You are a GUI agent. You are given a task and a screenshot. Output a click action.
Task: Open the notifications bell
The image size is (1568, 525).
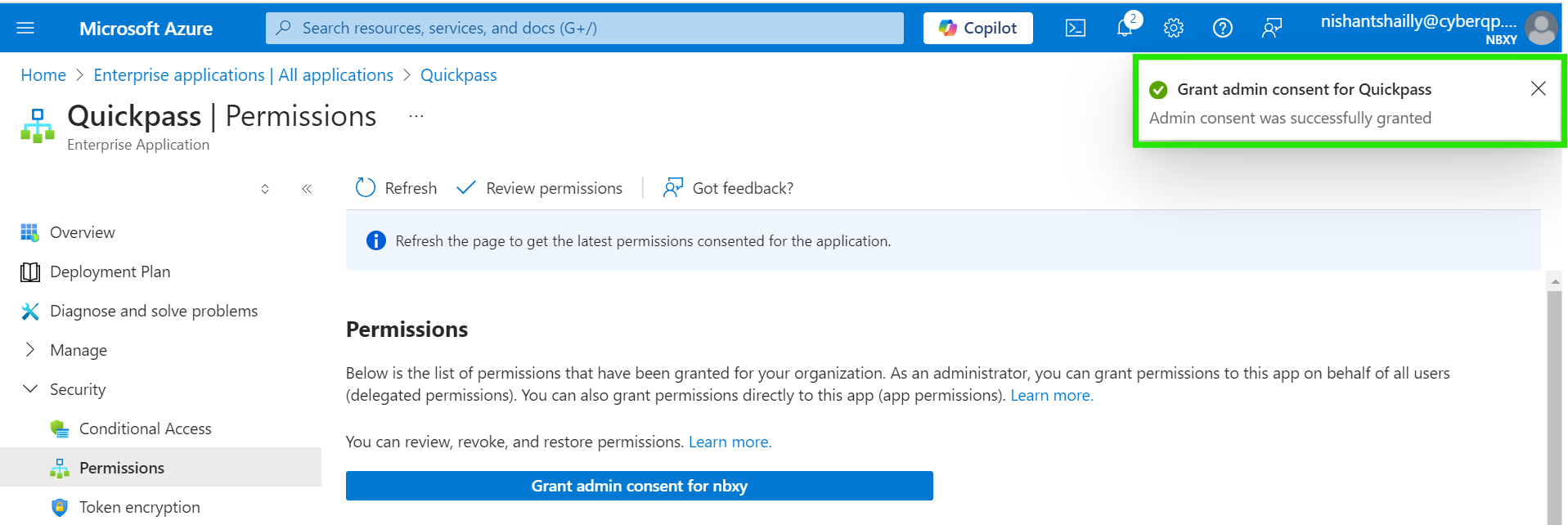pos(1125,27)
